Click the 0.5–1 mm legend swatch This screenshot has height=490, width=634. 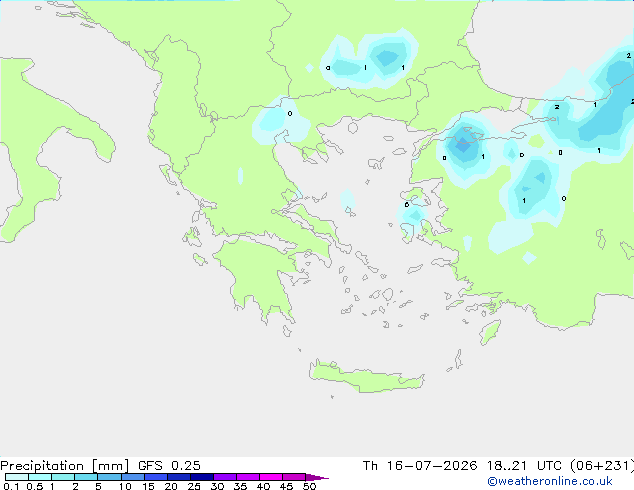[x=40, y=477]
